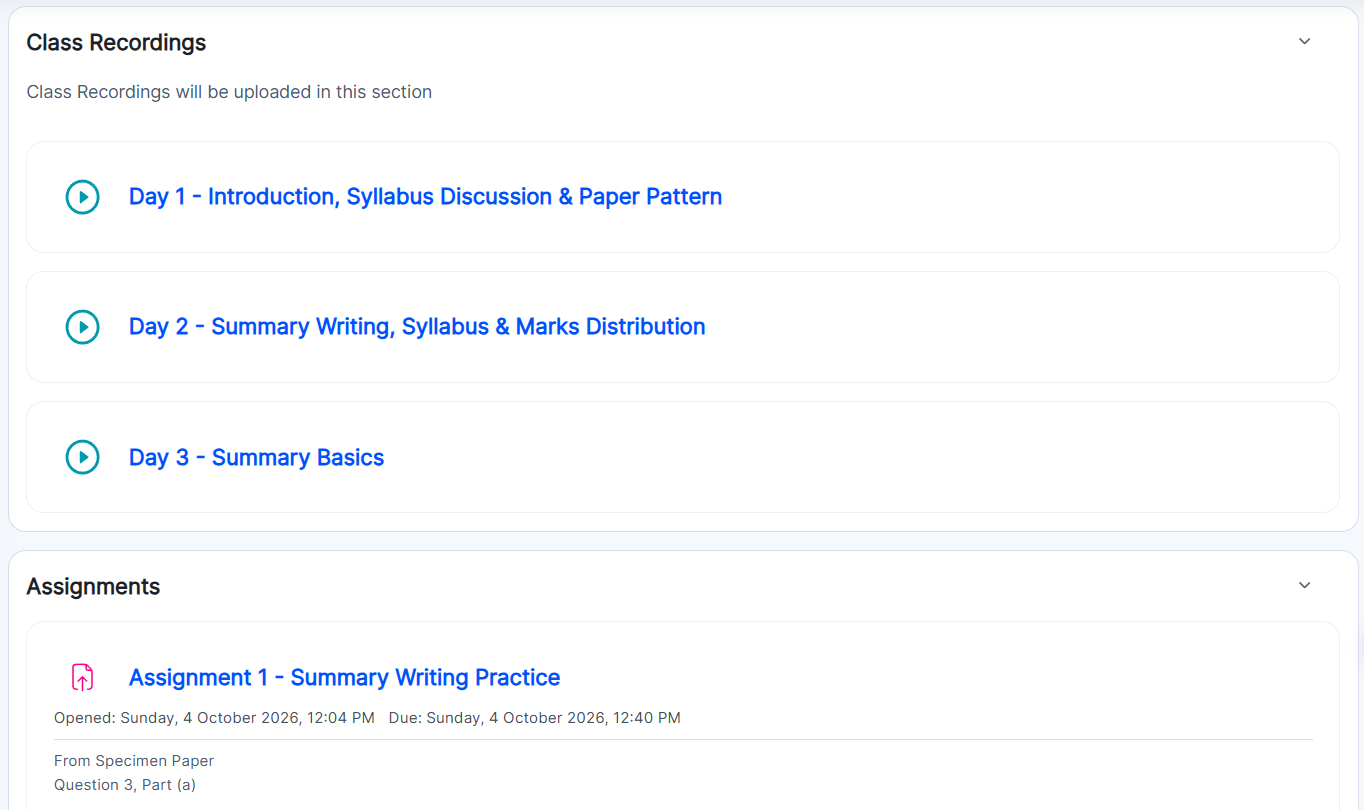Open Day 1 - Introduction, Syllabus Discussion recording
The image size is (1364, 810).
425,197
